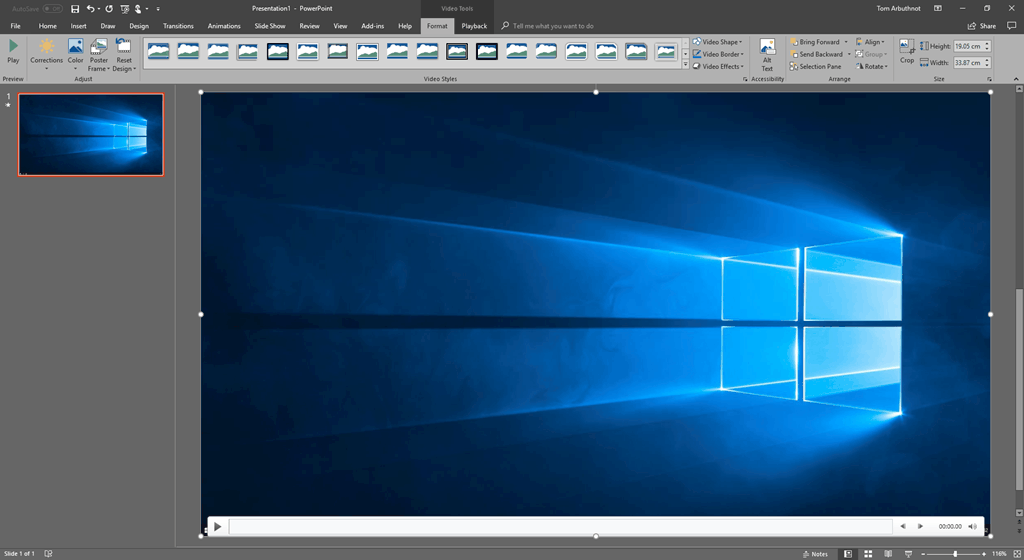The image size is (1024, 560).
Task: Toggle the Notes pane from status bar
Action: coord(815,553)
